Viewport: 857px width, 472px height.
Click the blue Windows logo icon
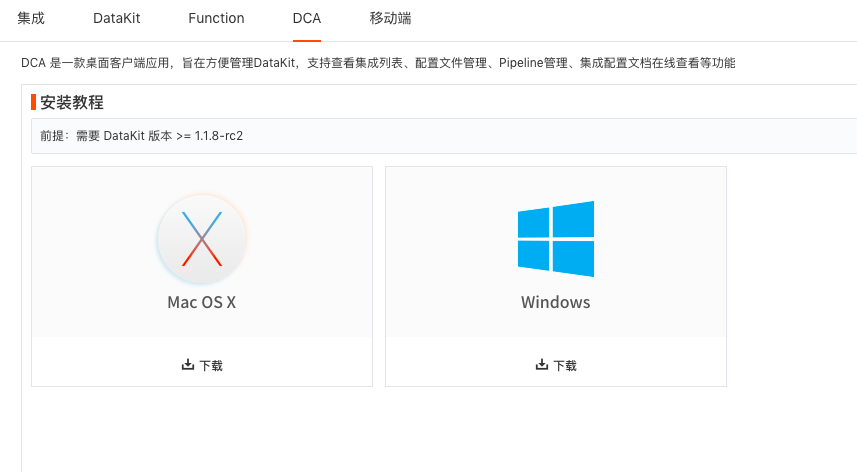[x=556, y=239]
